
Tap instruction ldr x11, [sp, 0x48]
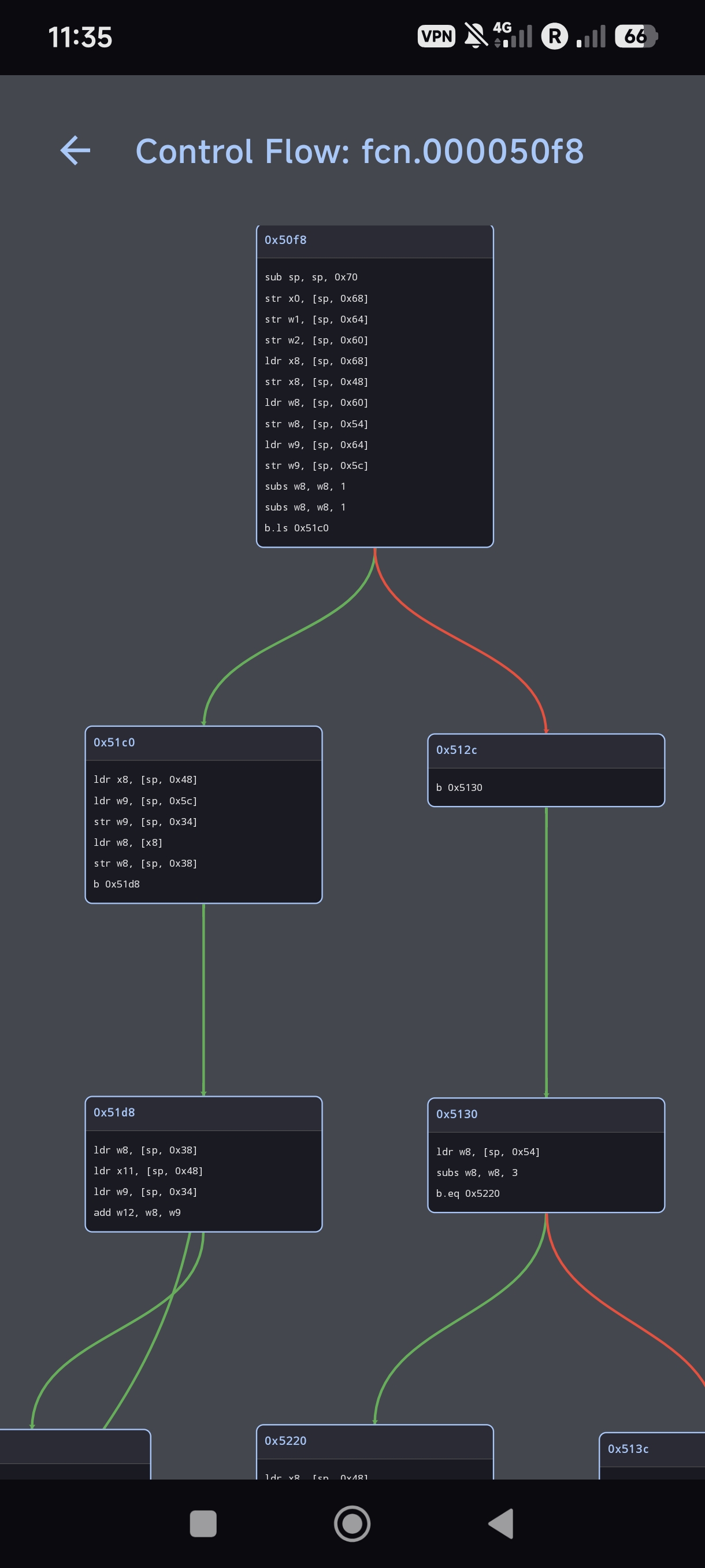tap(149, 1171)
